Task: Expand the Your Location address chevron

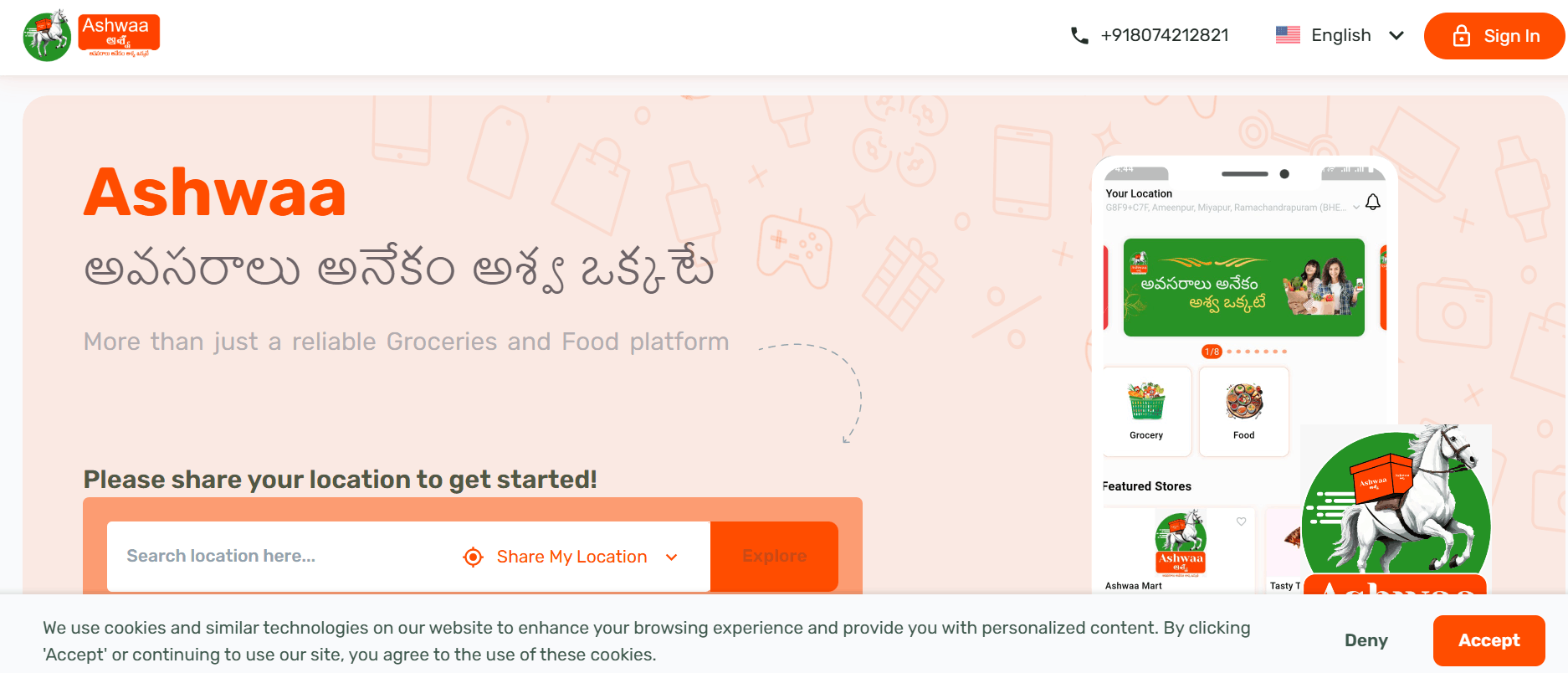Action: pyautogui.click(x=1356, y=208)
